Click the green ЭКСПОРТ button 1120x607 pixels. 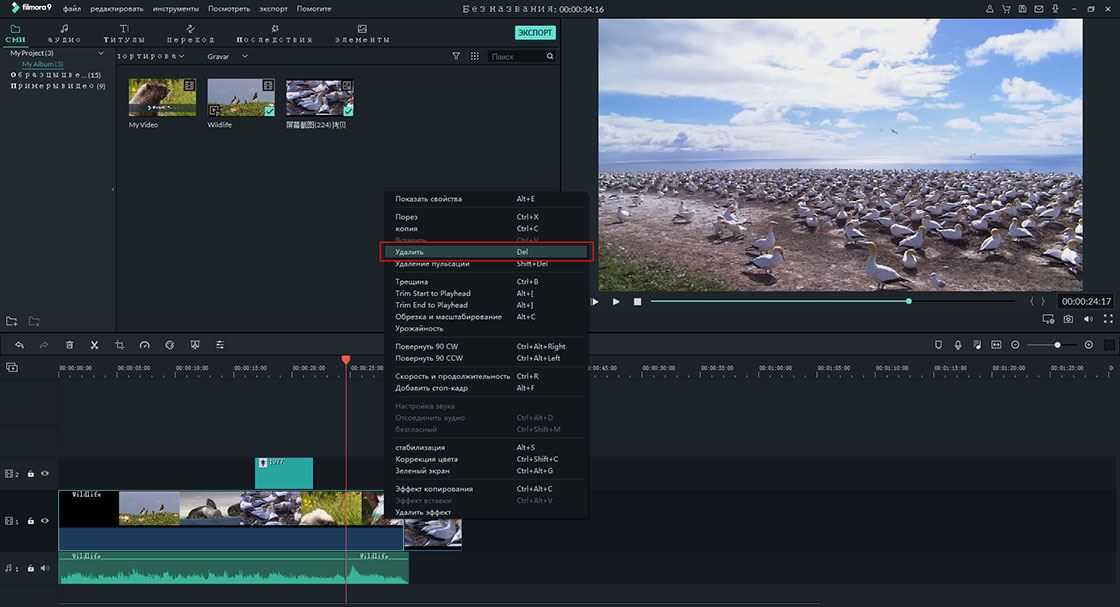[535, 33]
